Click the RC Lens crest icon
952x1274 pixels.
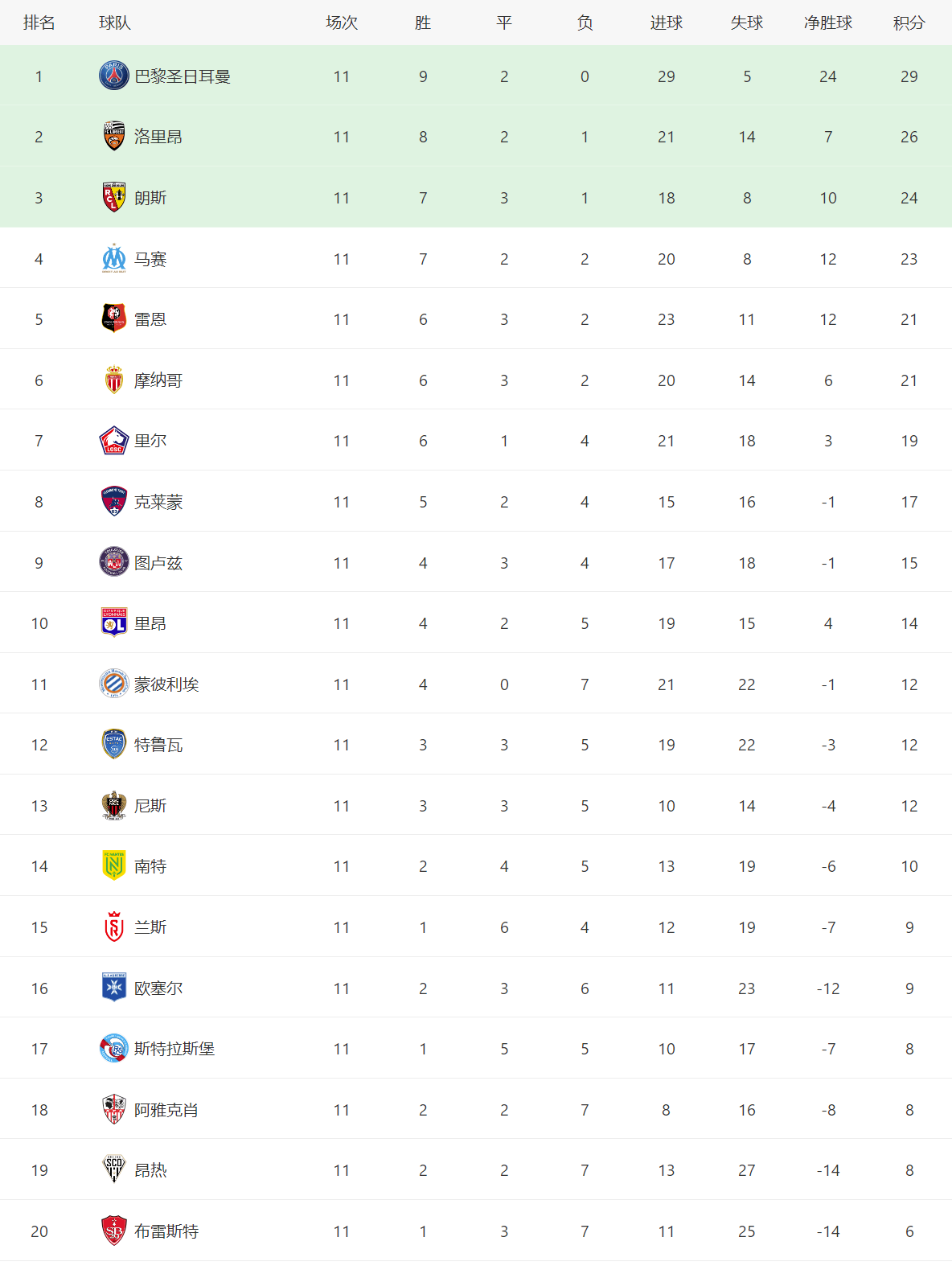114,198
